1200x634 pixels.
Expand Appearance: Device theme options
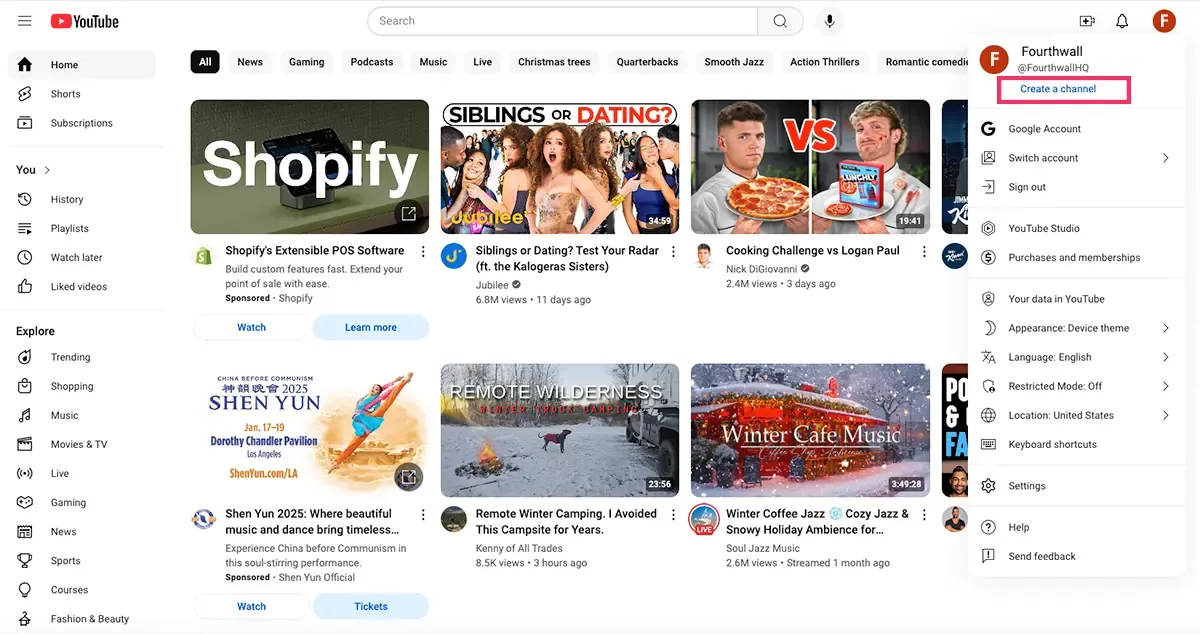(1165, 328)
